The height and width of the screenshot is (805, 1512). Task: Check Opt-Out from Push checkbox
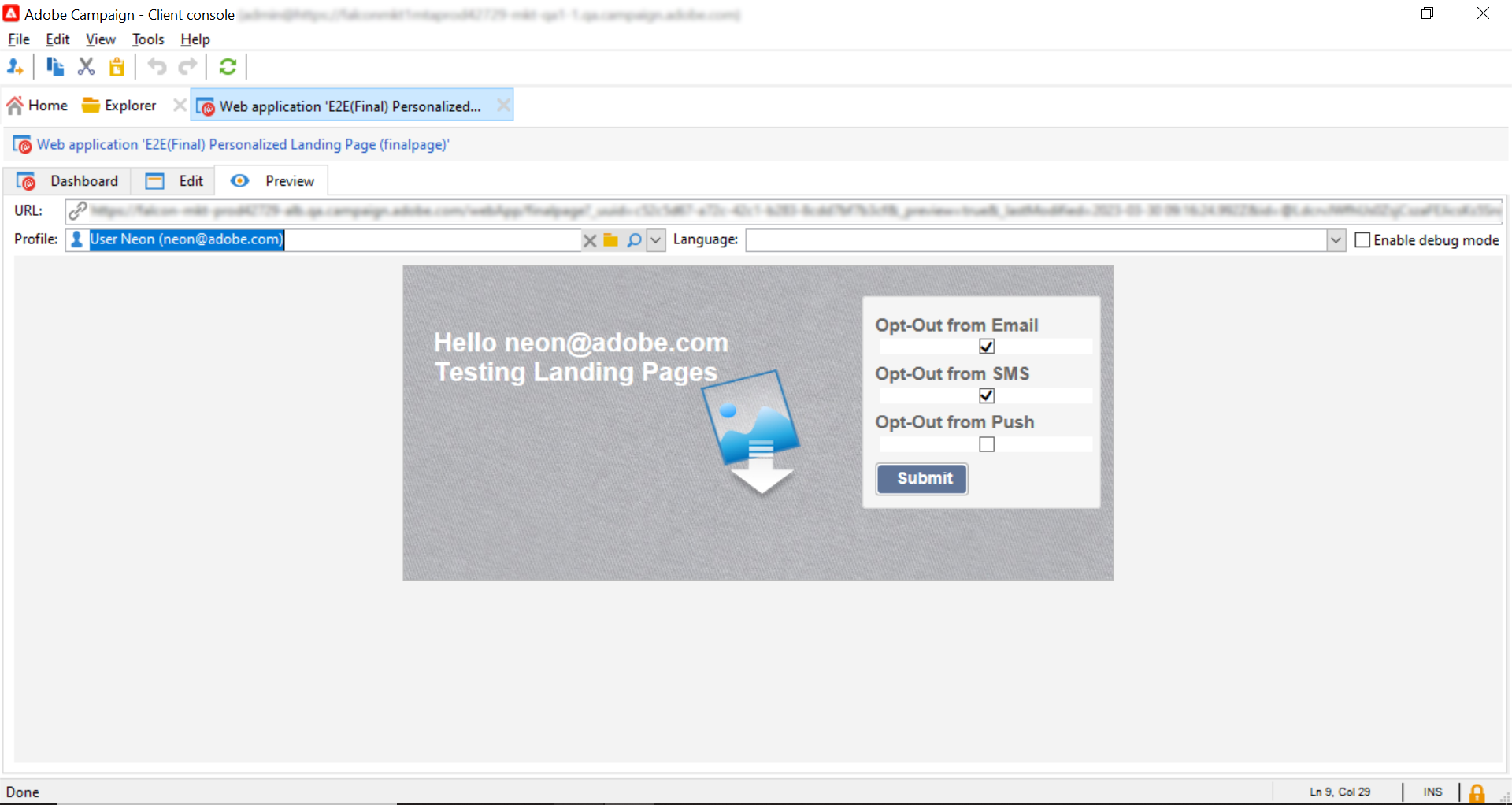coord(987,444)
